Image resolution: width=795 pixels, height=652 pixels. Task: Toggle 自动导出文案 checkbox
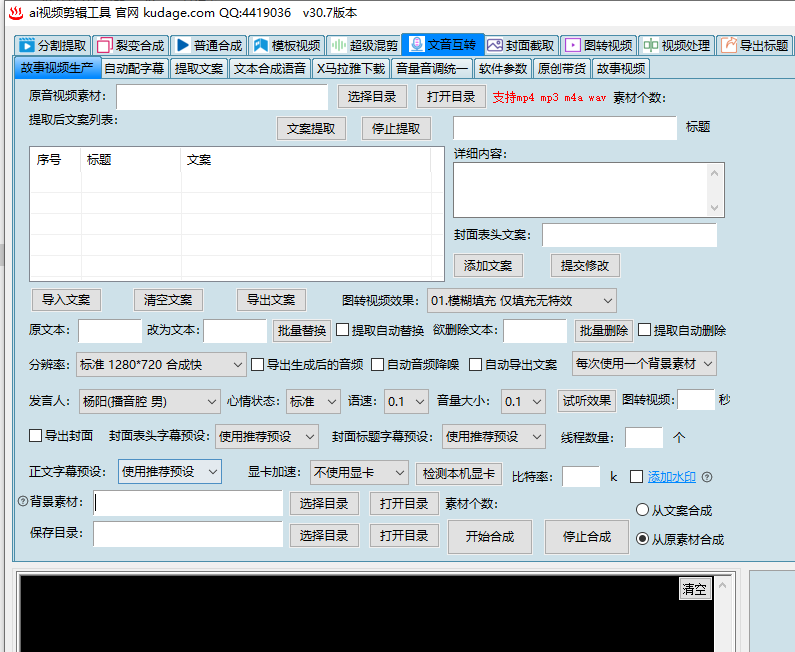tap(476, 365)
